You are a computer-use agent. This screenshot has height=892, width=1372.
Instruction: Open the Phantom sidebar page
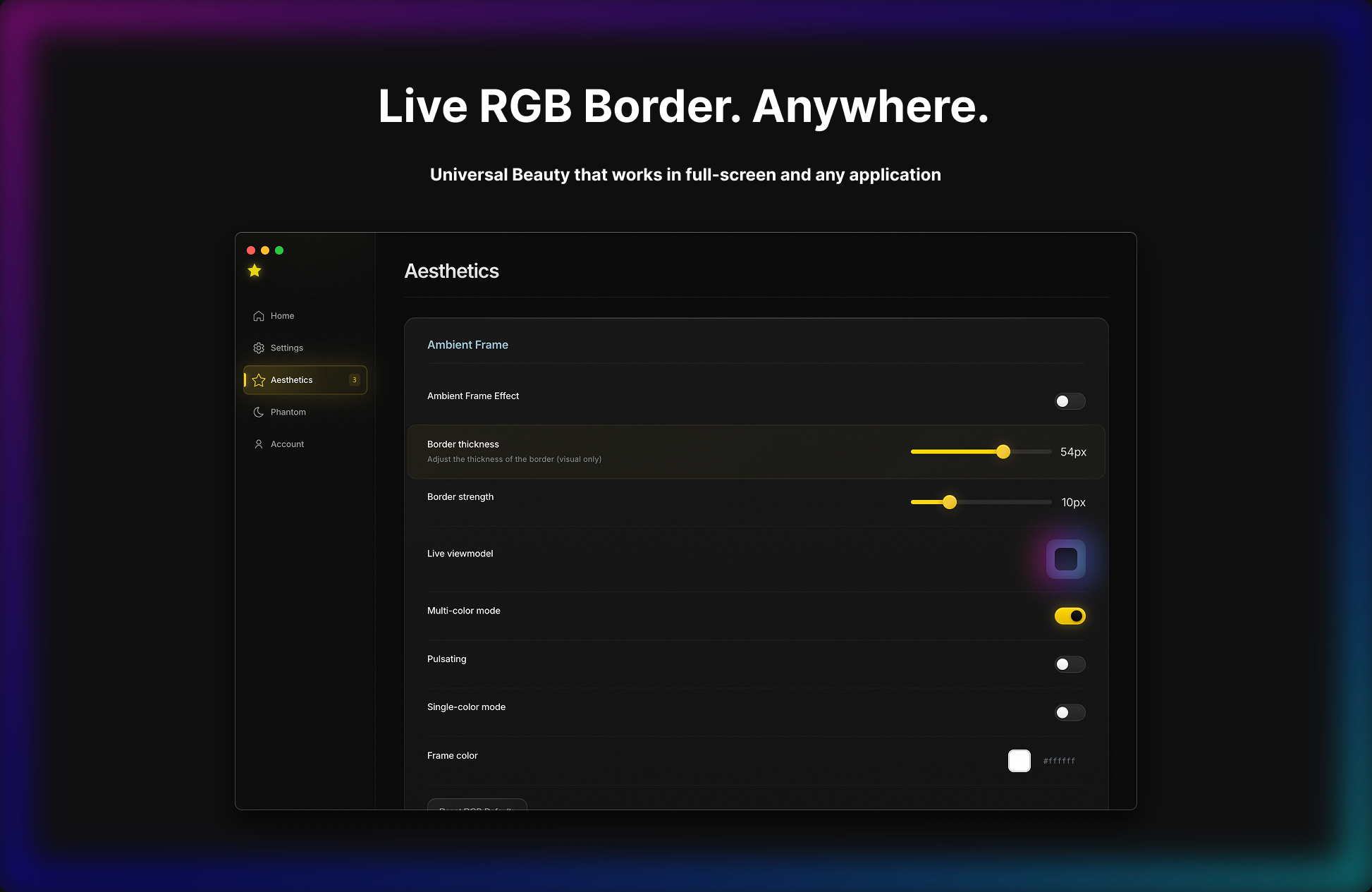(288, 413)
